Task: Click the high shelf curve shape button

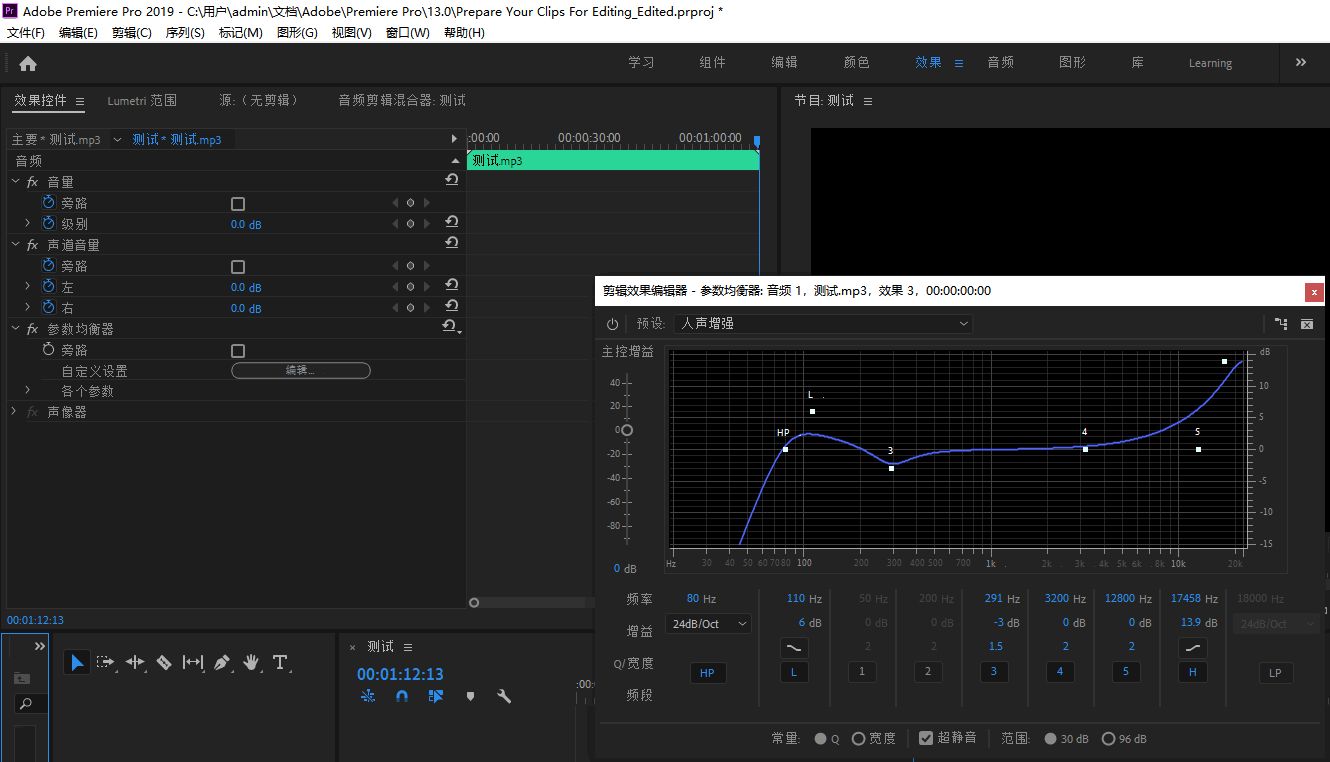Action: (1192, 648)
